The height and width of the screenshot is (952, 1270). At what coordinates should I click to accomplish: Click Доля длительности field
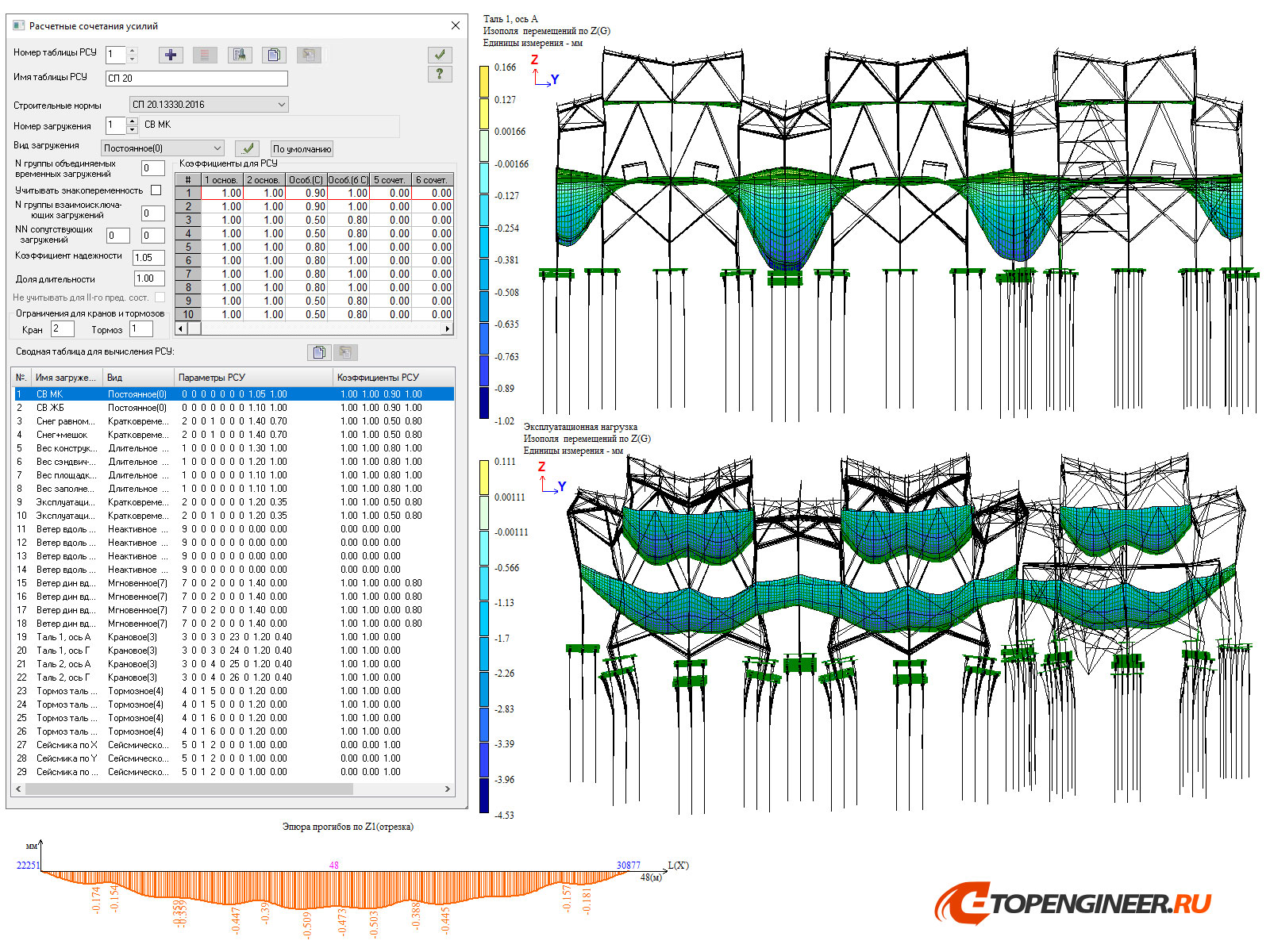(149, 278)
